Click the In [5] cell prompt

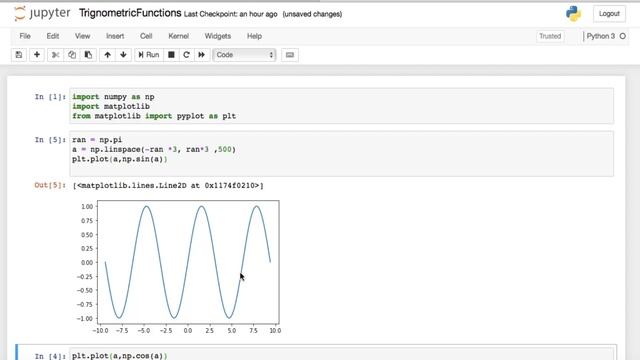point(50,140)
